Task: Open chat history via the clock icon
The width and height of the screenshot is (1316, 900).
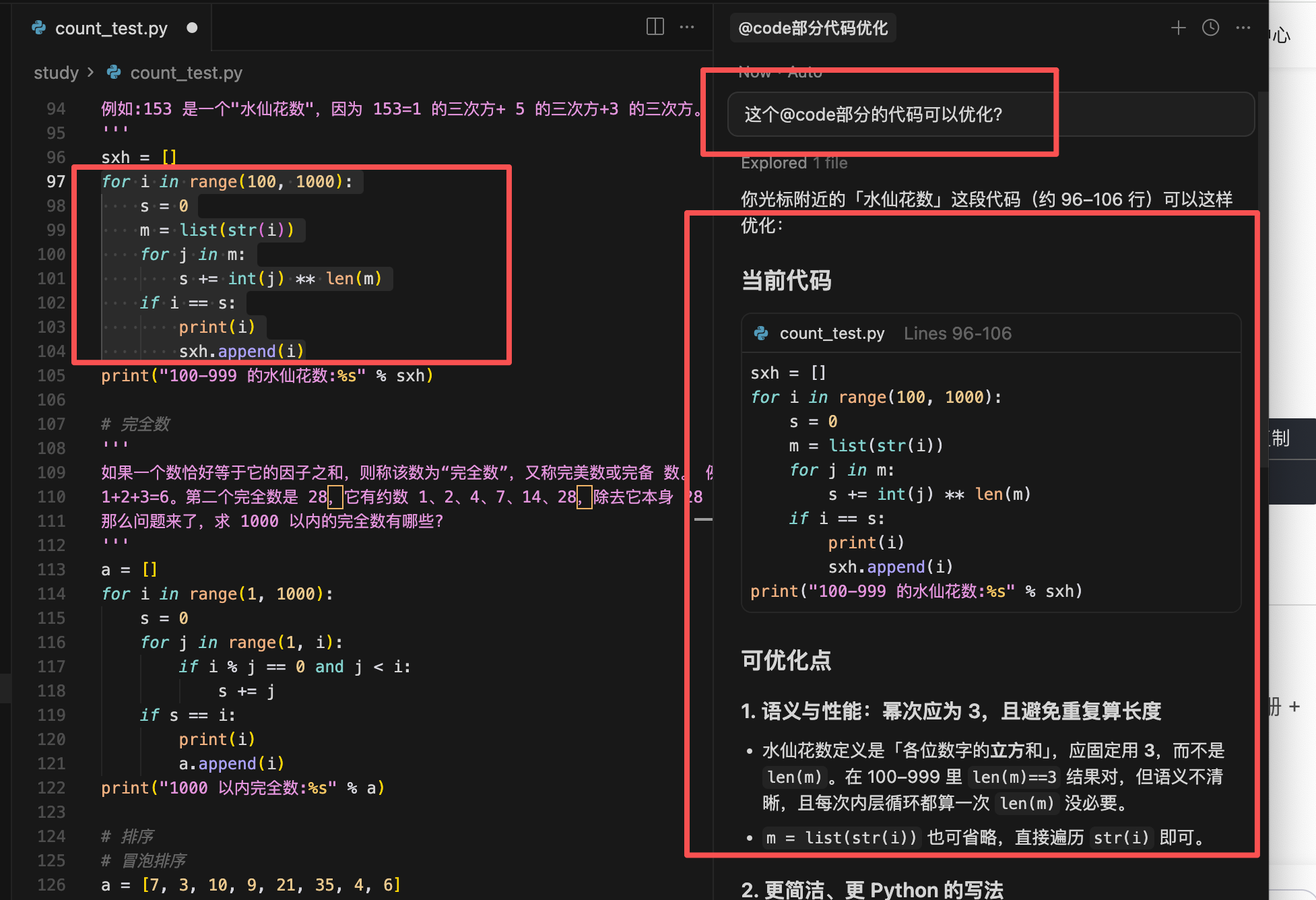Action: 1210,28
